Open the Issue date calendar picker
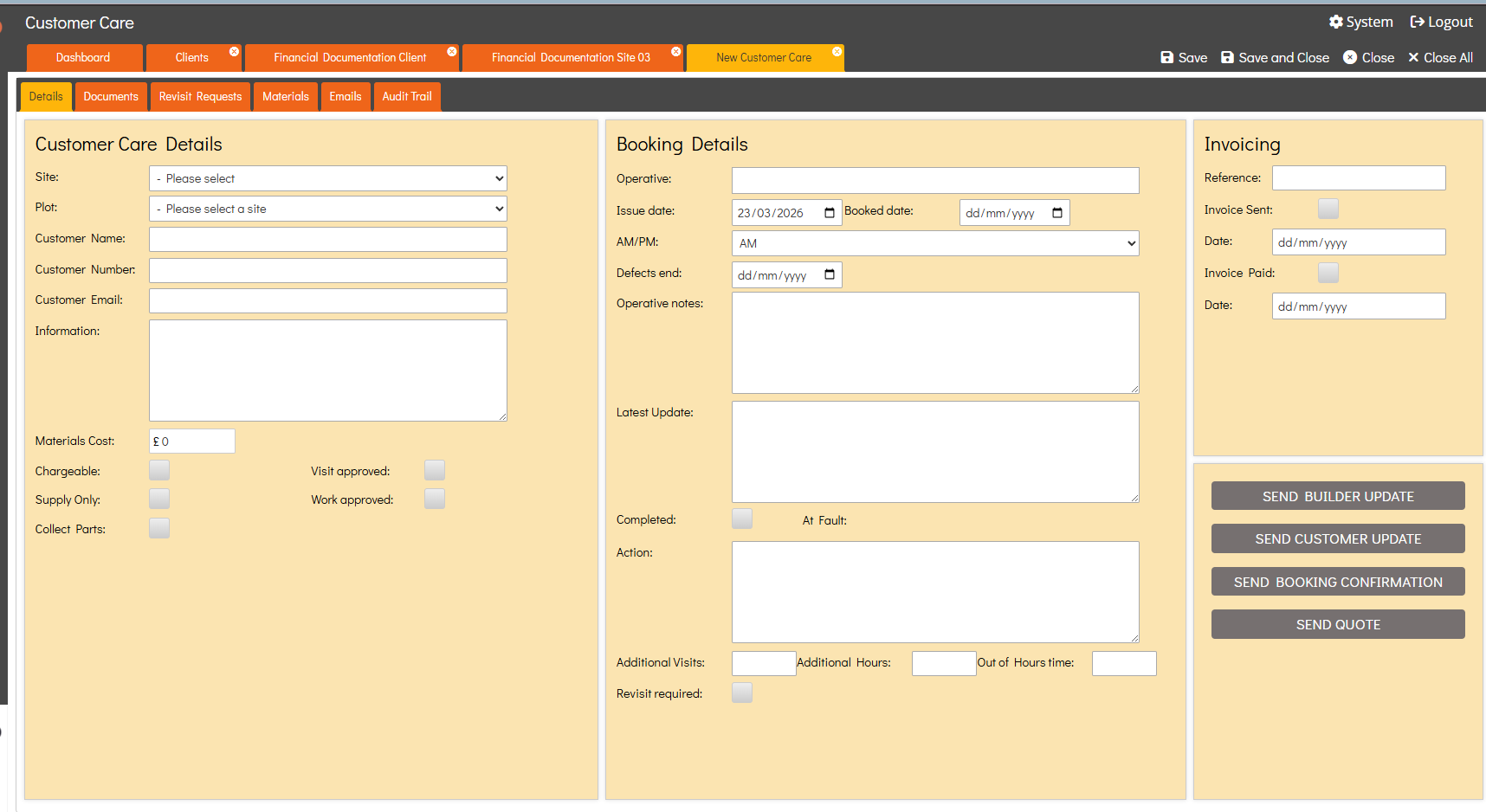The height and width of the screenshot is (812, 1486). (830, 213)
